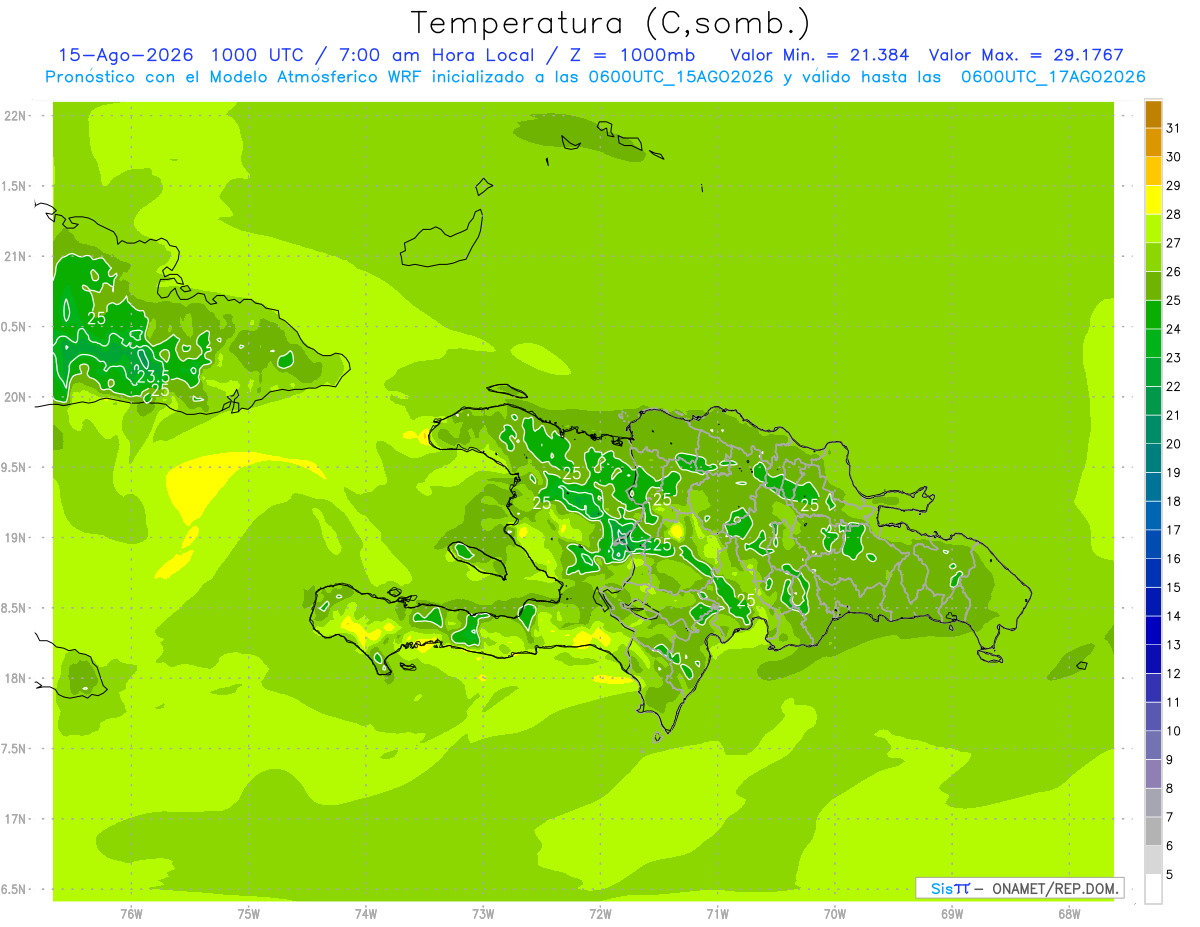The image size is (1200, 927).
Task: Pick the dark blue legend swatch between 13 and 14
Action: (x=1153, y=630)
